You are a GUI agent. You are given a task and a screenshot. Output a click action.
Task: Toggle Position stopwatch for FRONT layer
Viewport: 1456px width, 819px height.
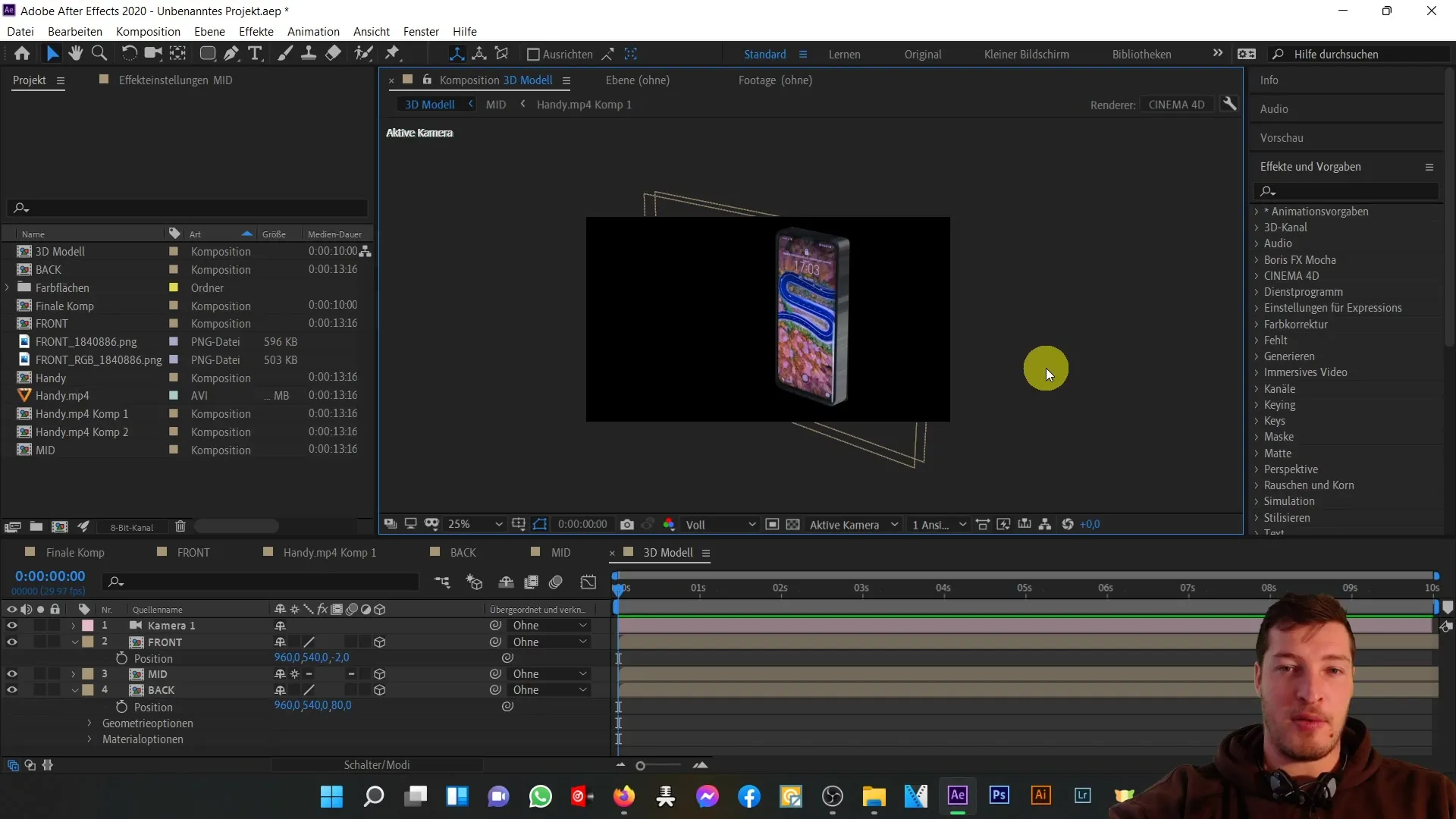pos(121,658)
